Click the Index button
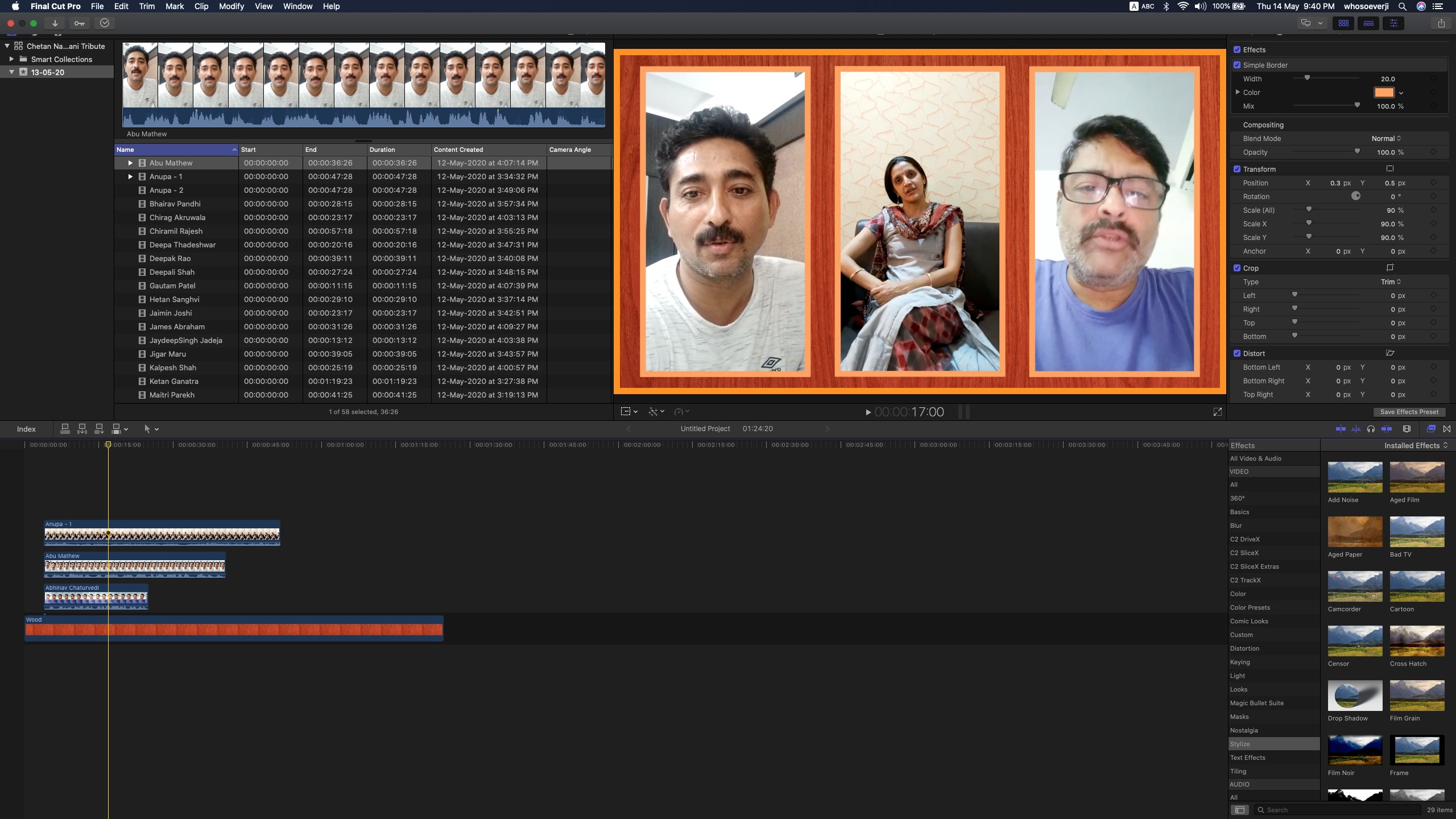This screenshot has height=819, width=1456. [26, 429]
